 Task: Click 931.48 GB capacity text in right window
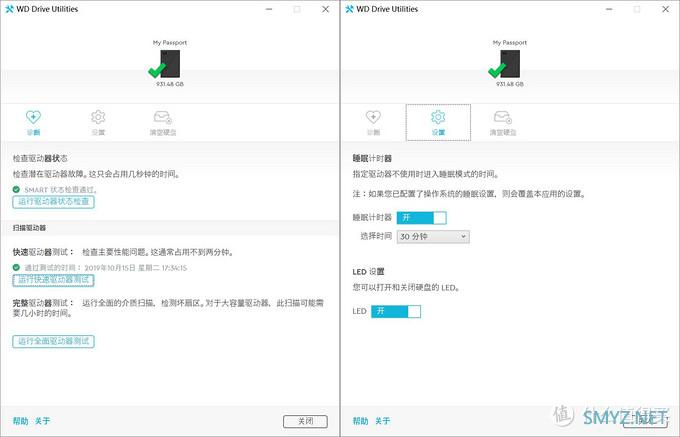(x=510, y=84)
